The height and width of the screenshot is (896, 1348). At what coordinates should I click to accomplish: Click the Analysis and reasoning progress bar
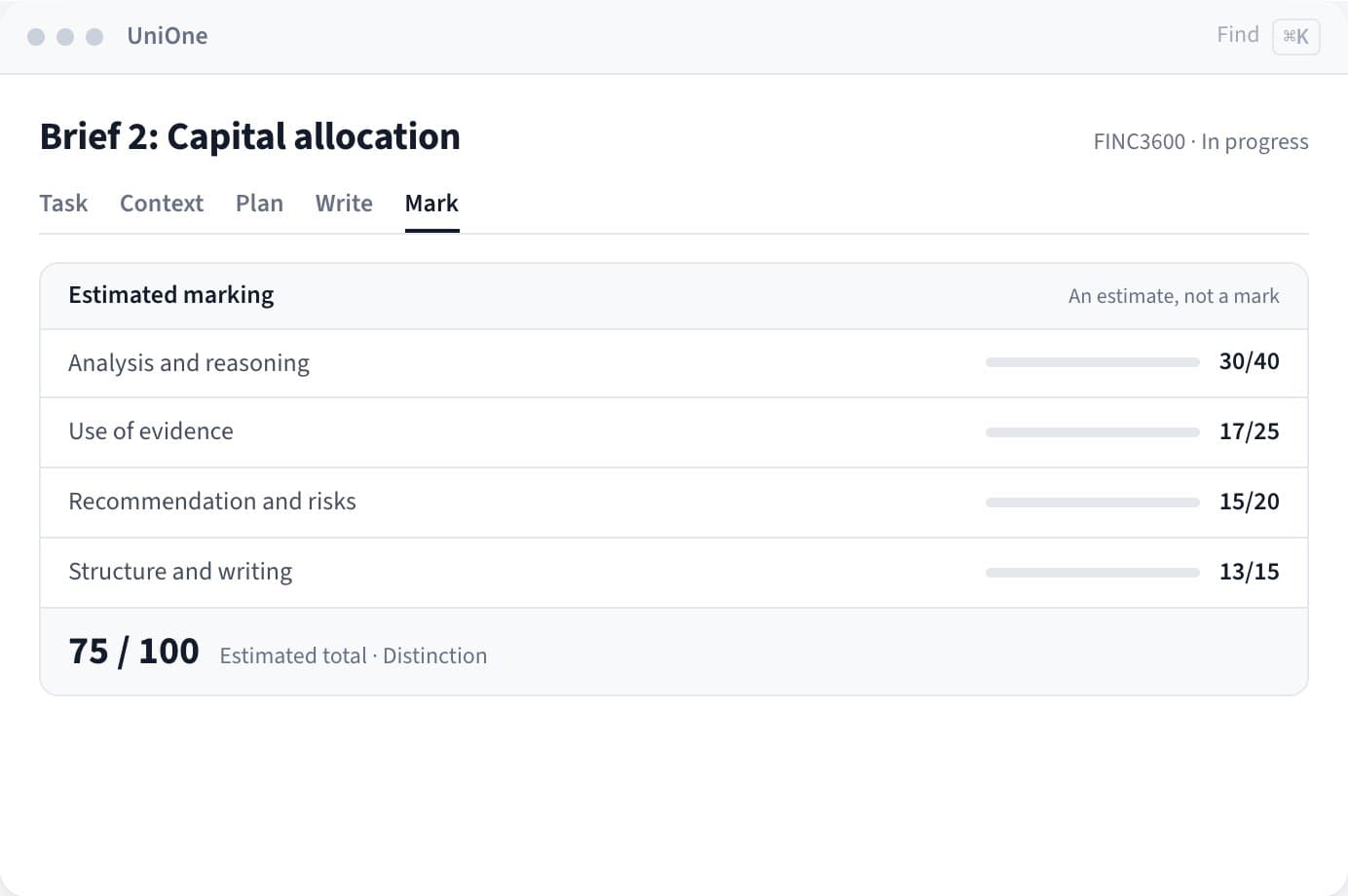pyautogui.click(x=1093, y=362)
